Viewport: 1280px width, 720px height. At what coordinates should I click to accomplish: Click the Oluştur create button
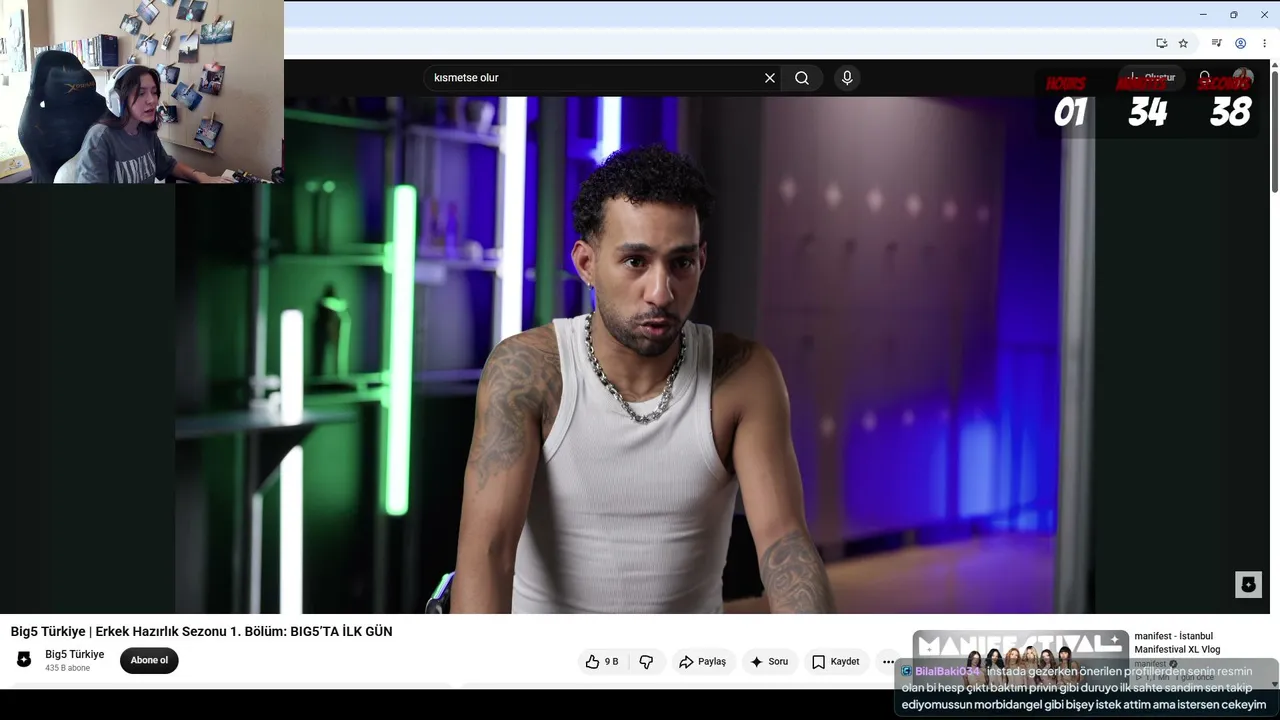coord(1151,78)
